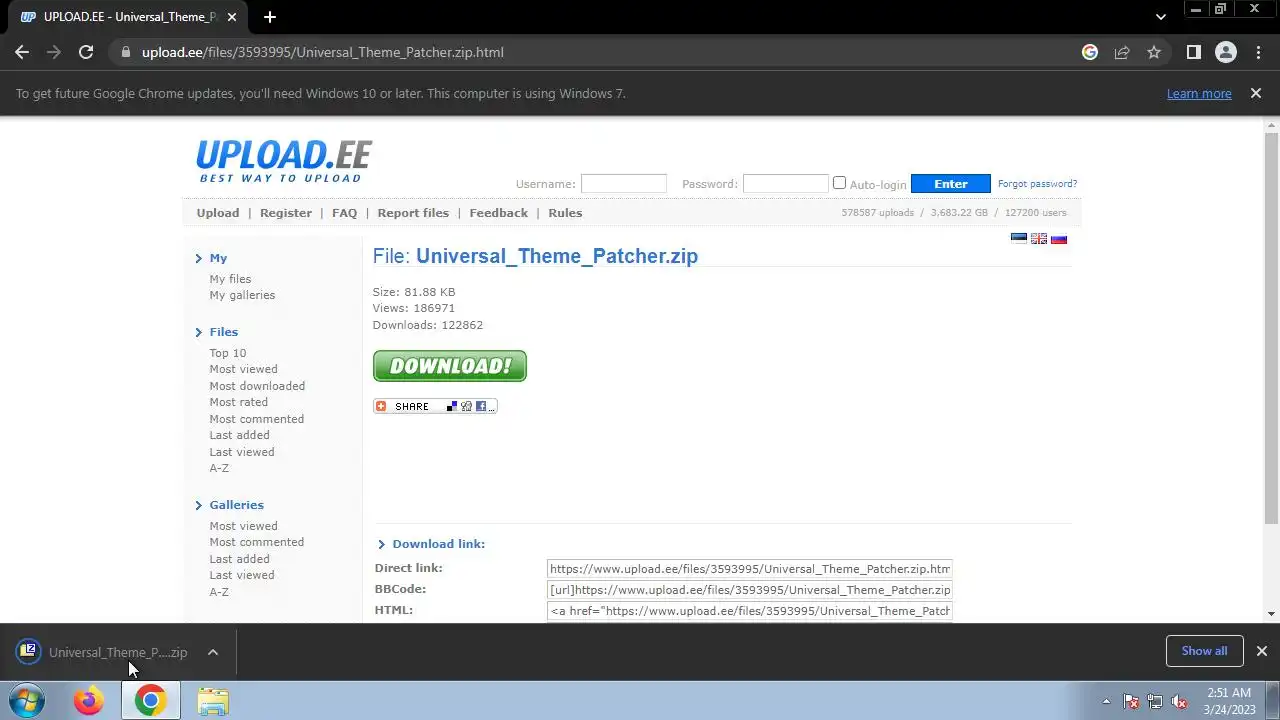Screen dimensions: 1280x720
Task: Click the UPLOAD.EE logo
Action: pyautogui.click(x=283, y=161)
